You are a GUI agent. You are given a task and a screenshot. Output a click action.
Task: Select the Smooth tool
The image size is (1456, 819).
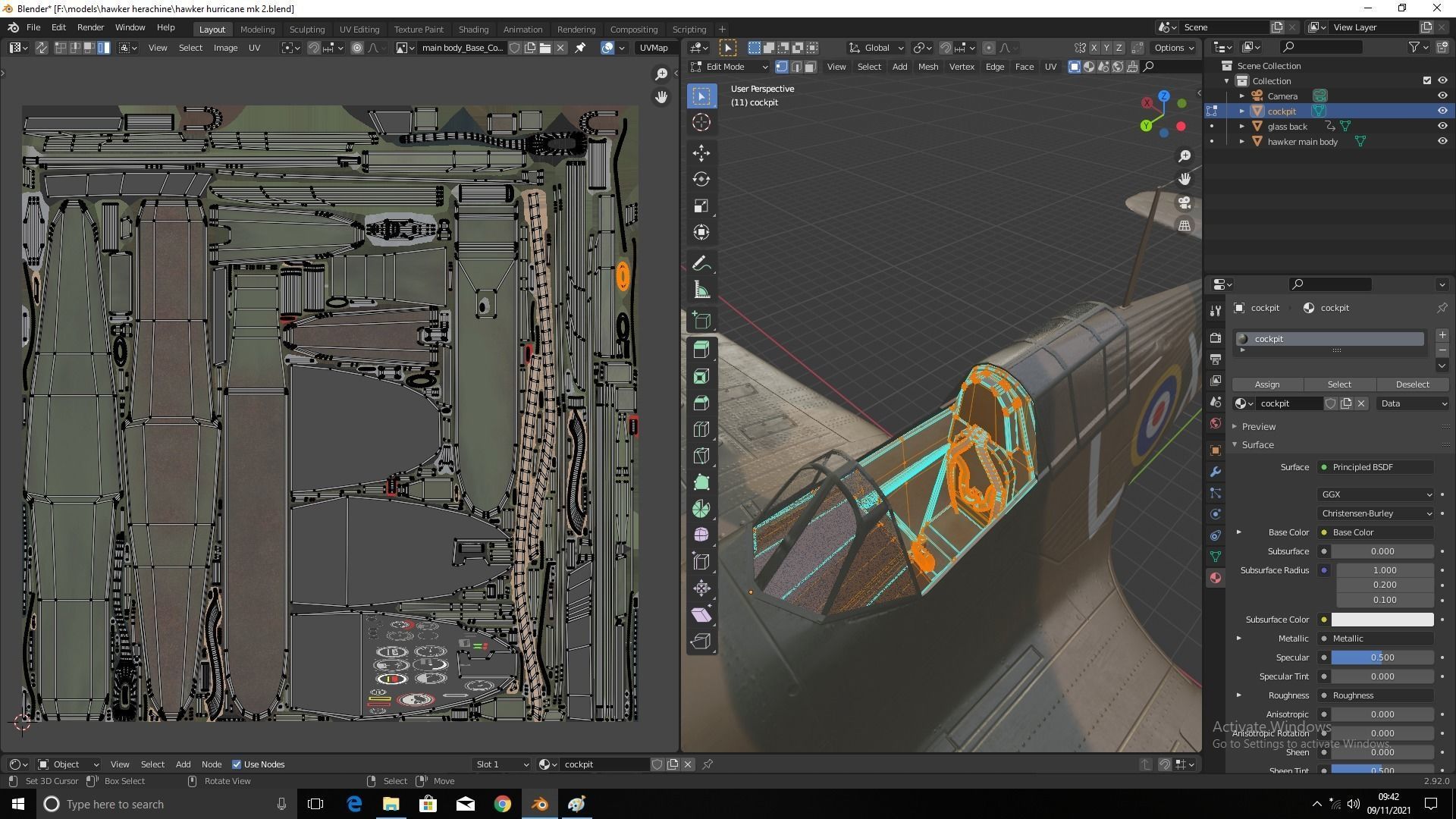[701, 535]
